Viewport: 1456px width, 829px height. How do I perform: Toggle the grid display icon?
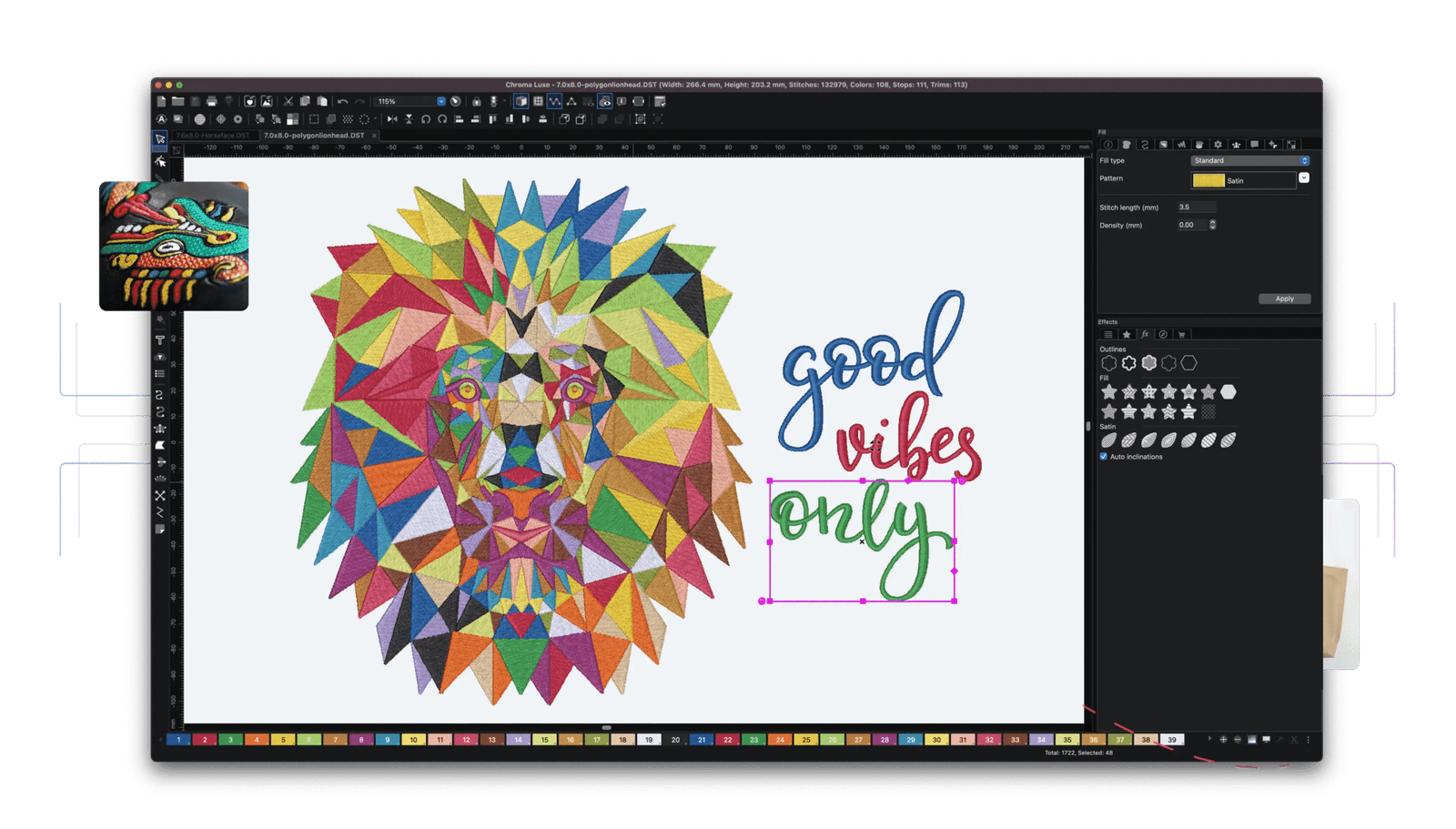538,101
